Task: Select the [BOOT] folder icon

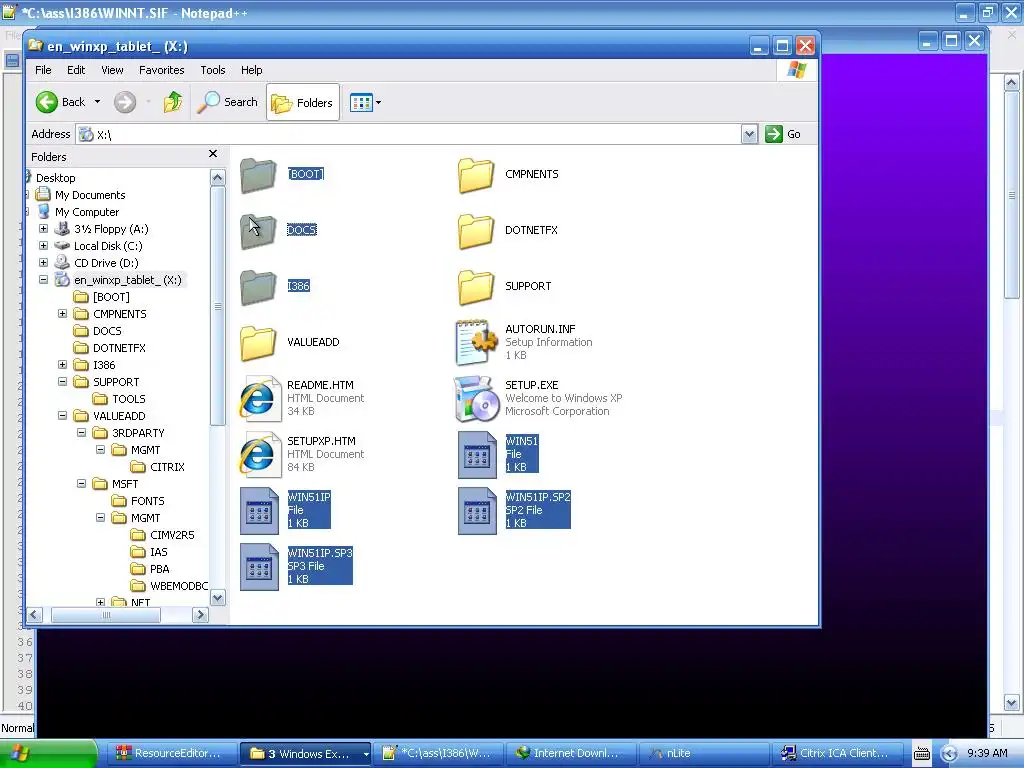Action: pyautogui.click(x=259, y=174)
